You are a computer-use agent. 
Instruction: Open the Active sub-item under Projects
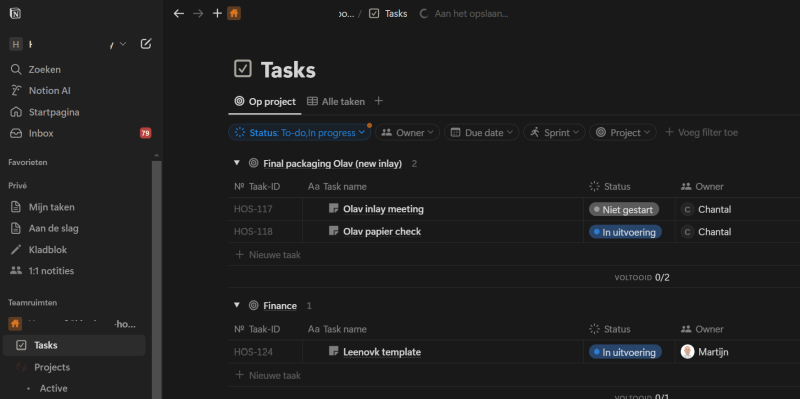click(x=54, y=389)
